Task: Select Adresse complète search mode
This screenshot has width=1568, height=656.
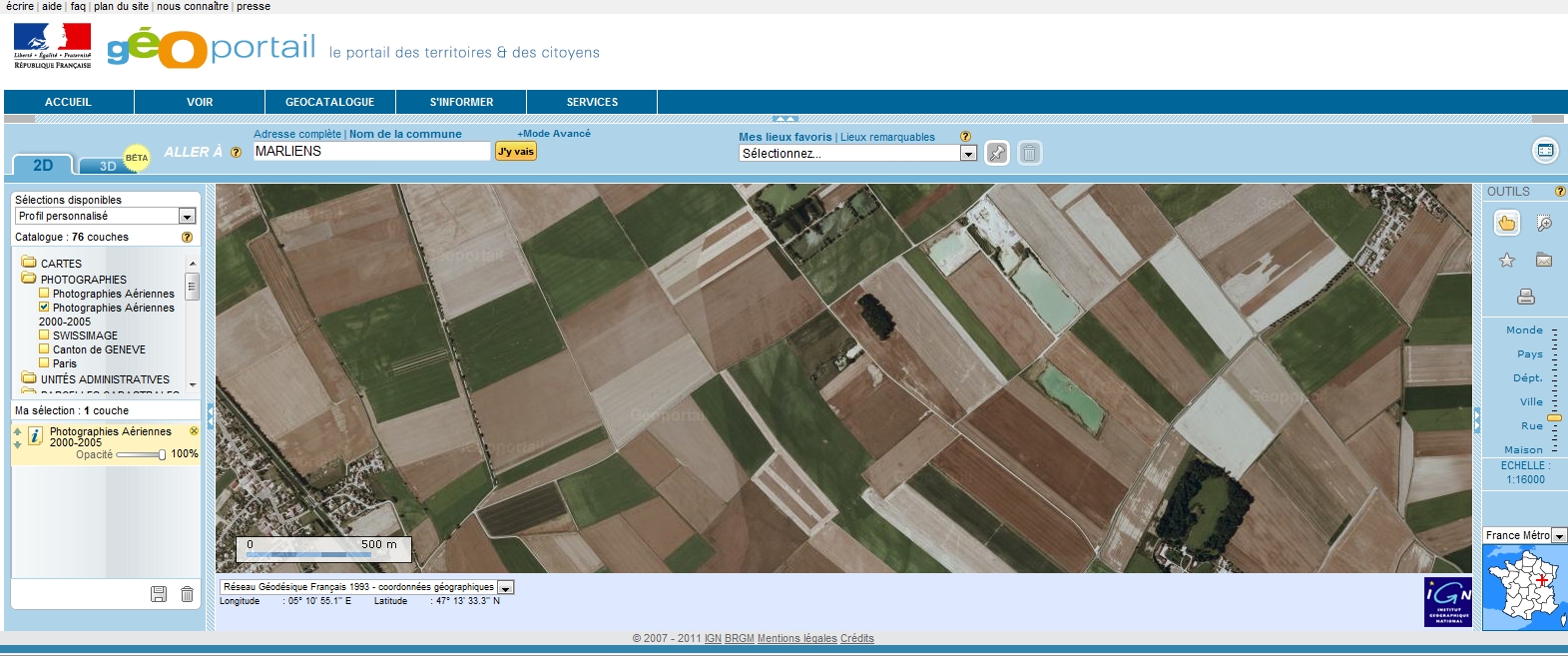Action: pyautogui.click(x=297, y=134)
